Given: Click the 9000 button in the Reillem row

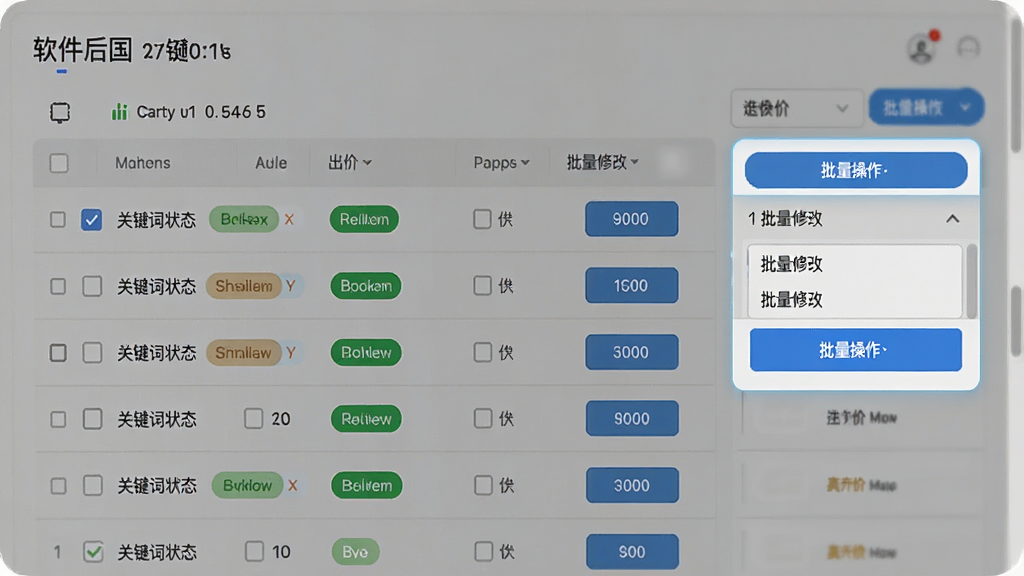Looking at the screenshot, I should 632,219.
